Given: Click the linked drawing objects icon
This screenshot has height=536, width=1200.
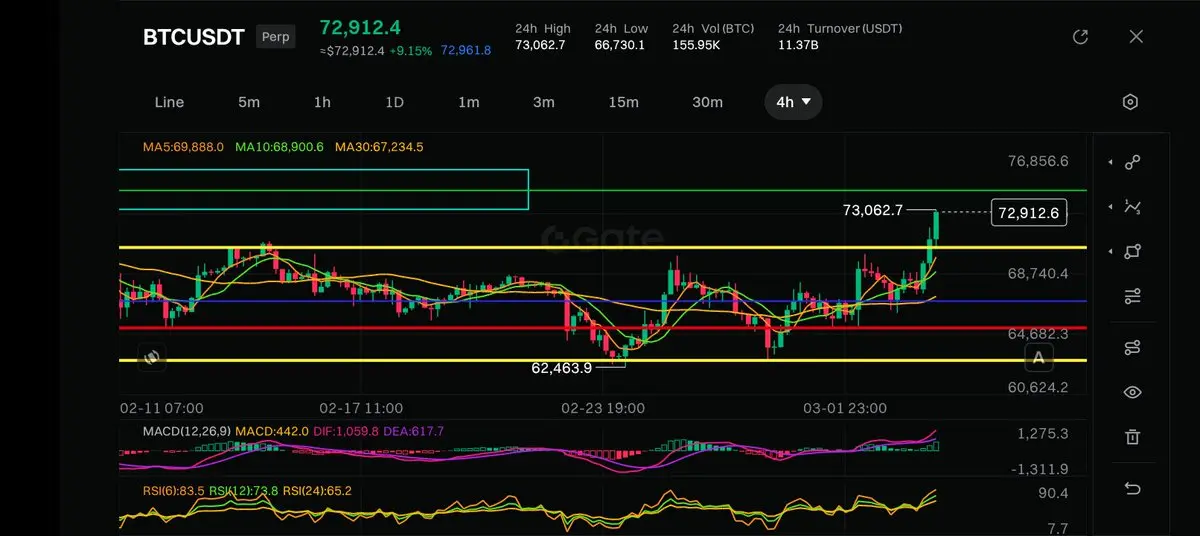Looking at the screenshot, I should [1132, 348].
